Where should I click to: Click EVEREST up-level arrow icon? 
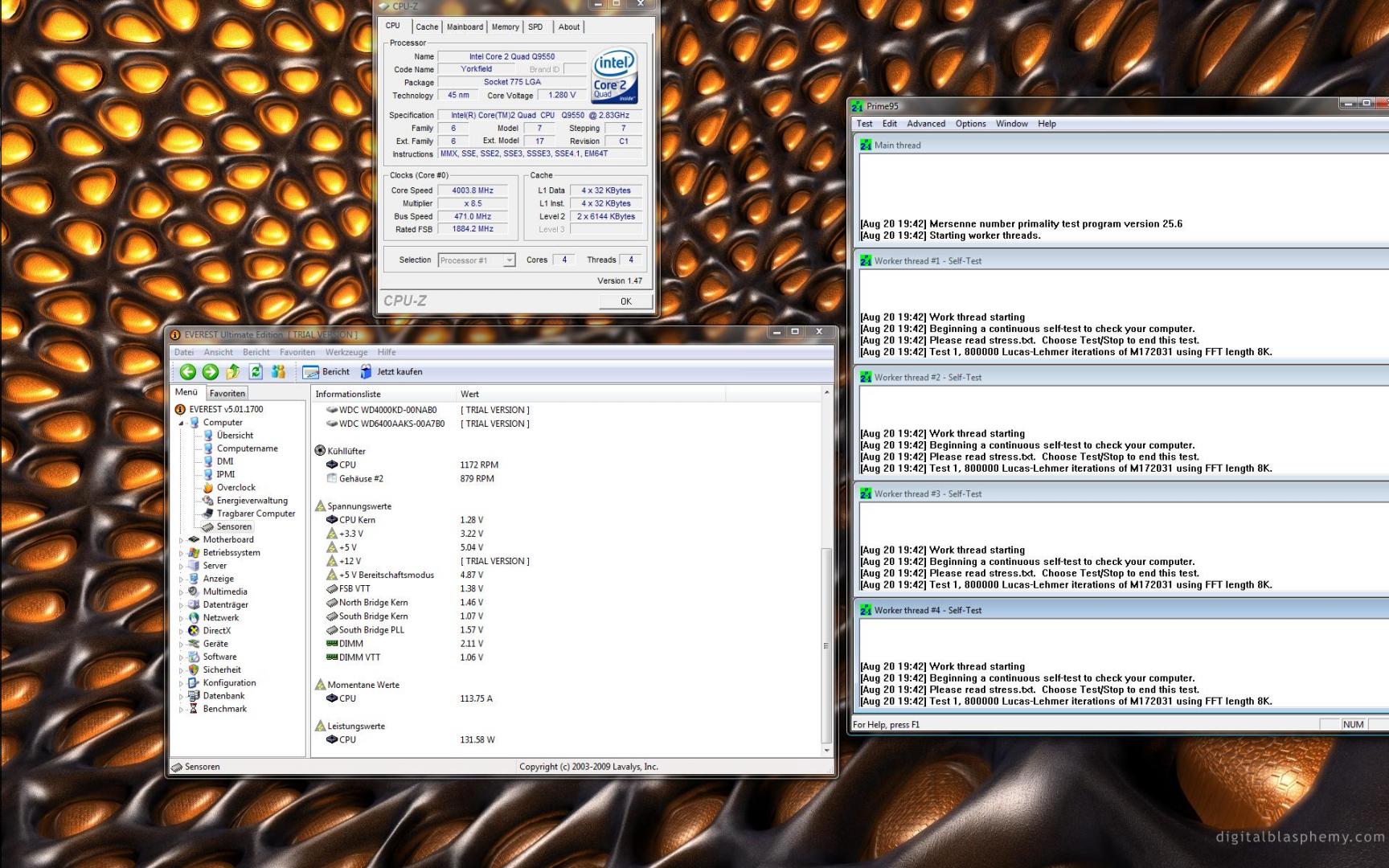[x=233, y=371]
